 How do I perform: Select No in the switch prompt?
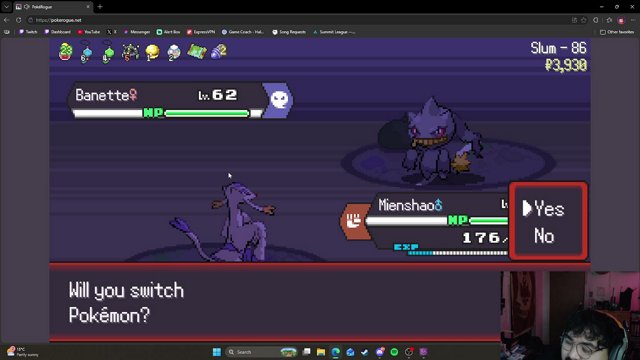[x=544, y=236]
